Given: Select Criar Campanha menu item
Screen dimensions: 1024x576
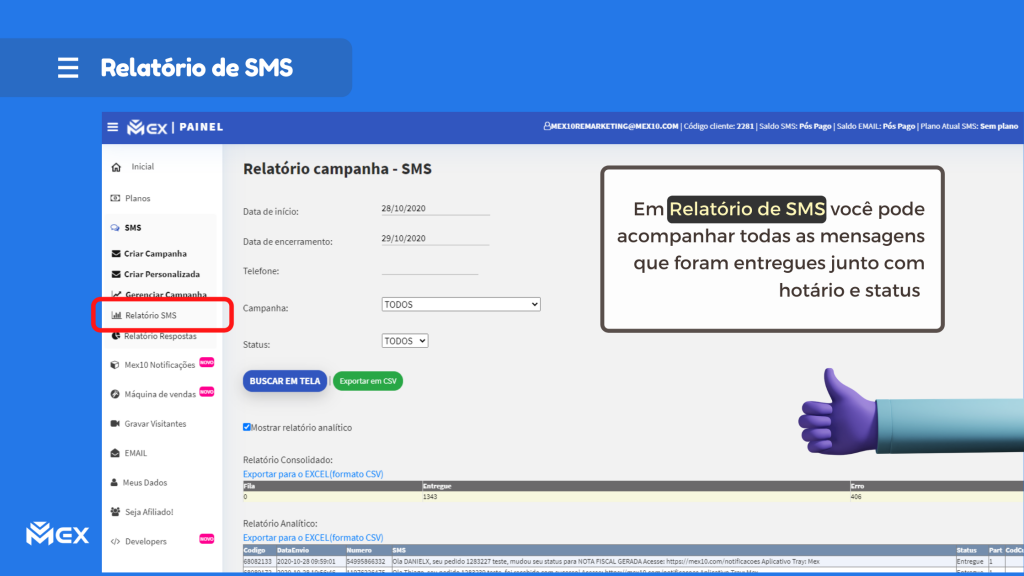Looking at the screenshot, I should (x=155, y=253).
